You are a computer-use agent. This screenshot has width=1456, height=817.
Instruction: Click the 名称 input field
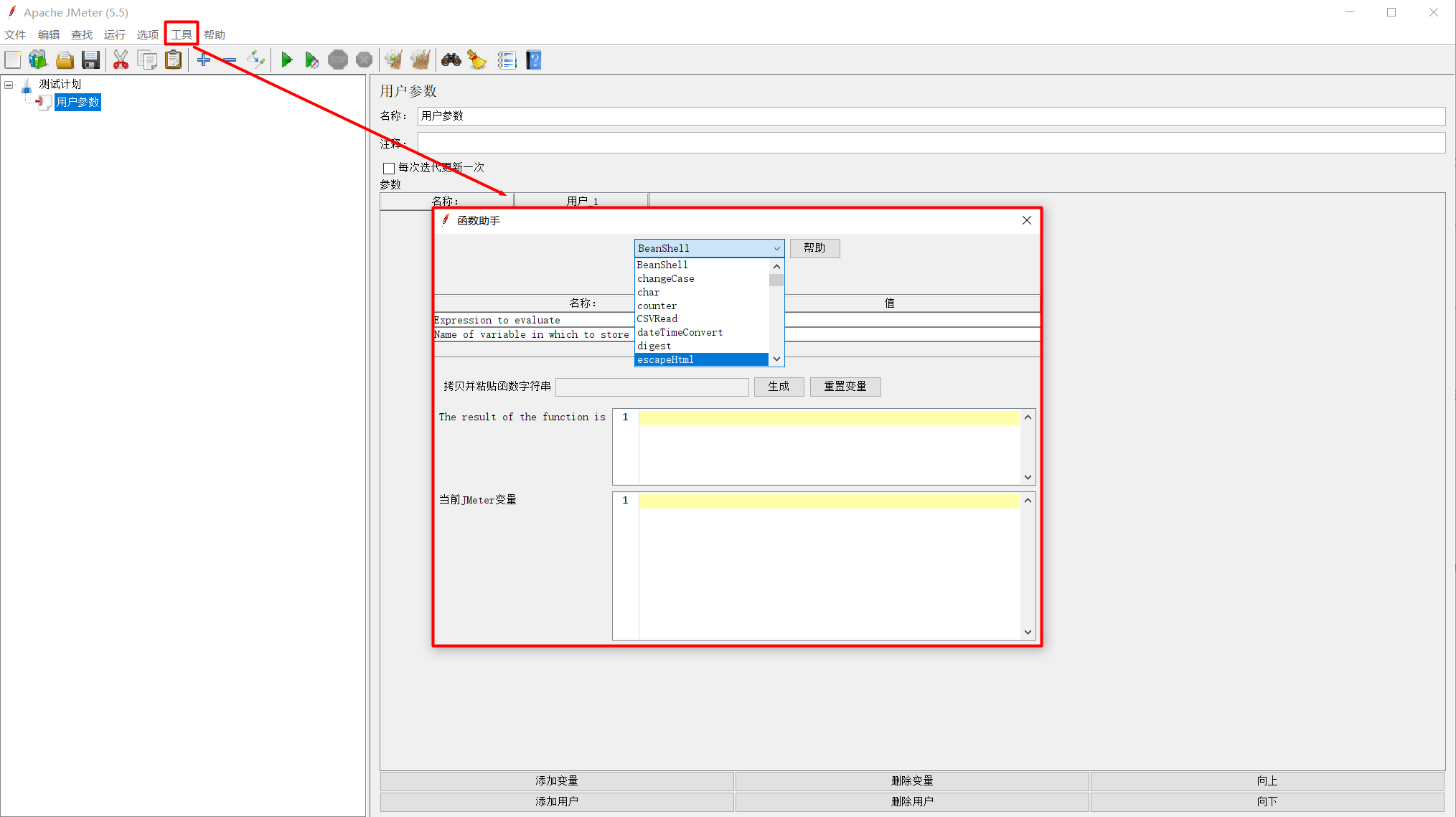(x=931, y=116)
